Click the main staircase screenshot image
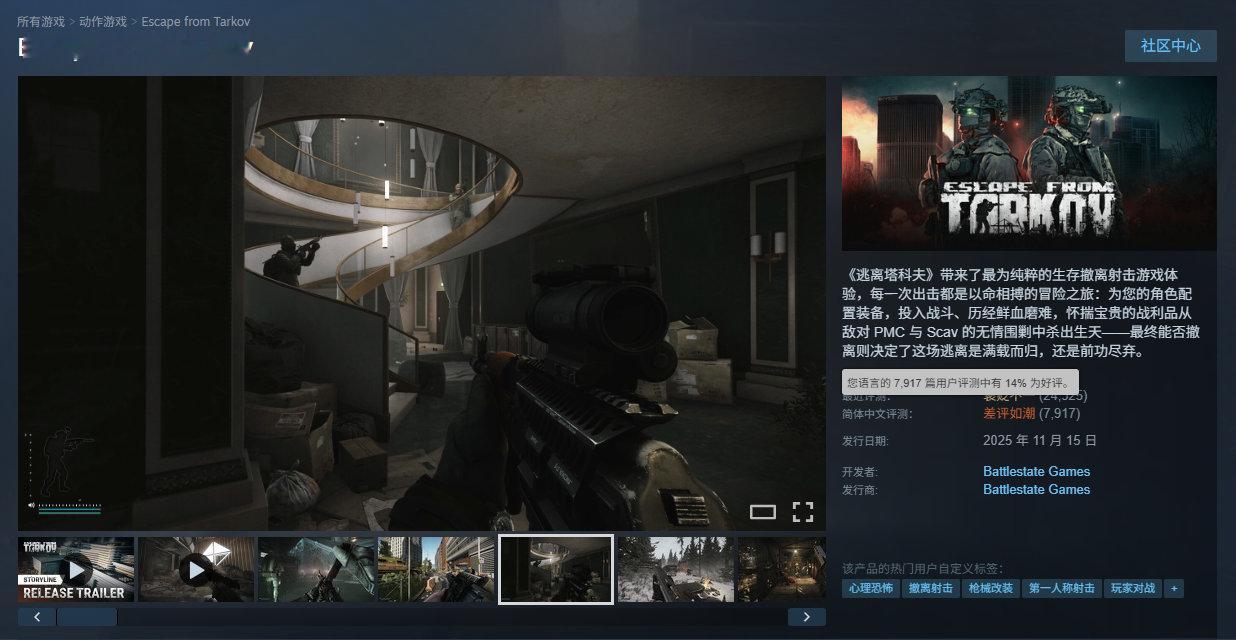 tap(422, 303)
